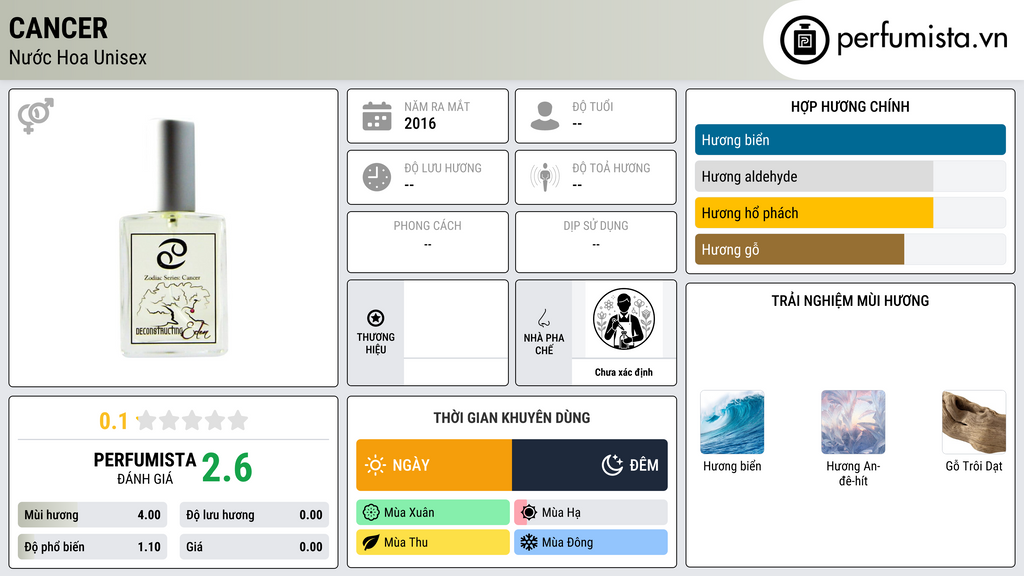
Task: Select the Đêm nighttime block
Action: (x=590, y=465)
